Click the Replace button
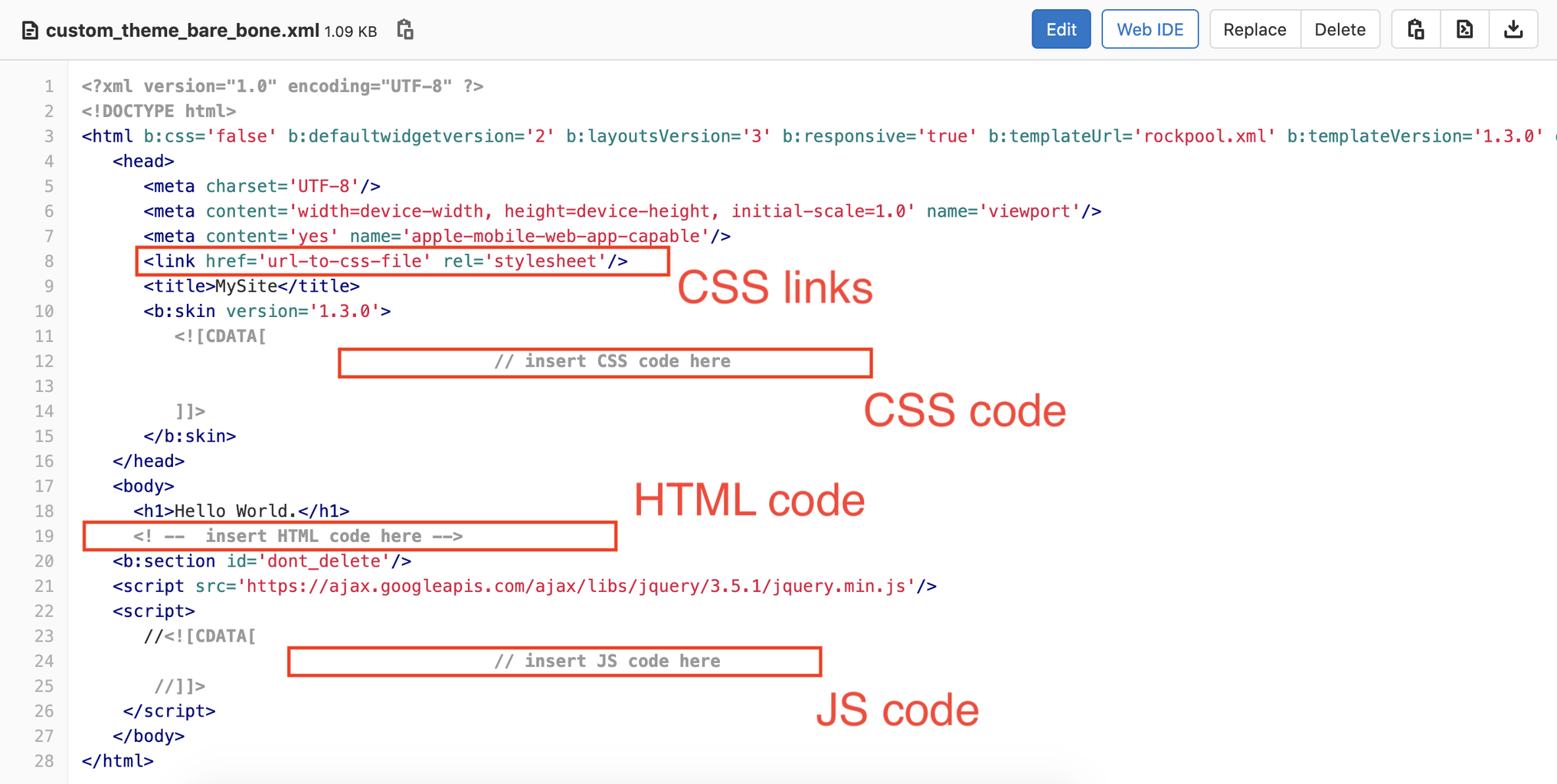Image resolution: width=1557 pixels, height=784 pixels. tap(1254, 28)
